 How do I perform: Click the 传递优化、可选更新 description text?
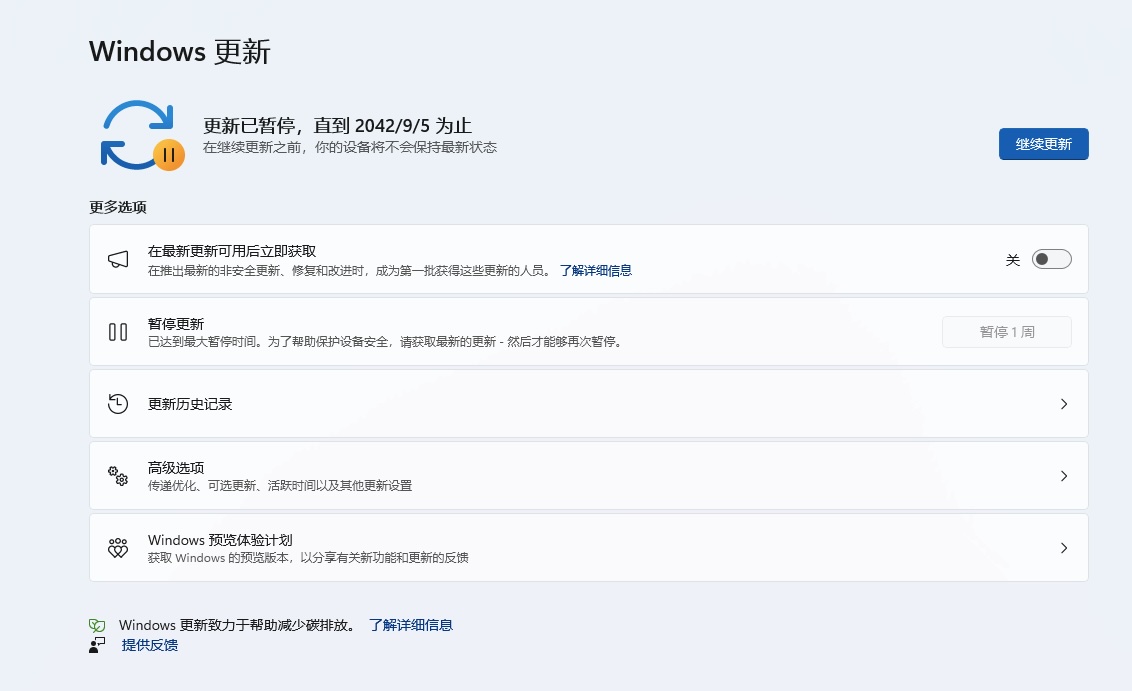coord(280,486)
